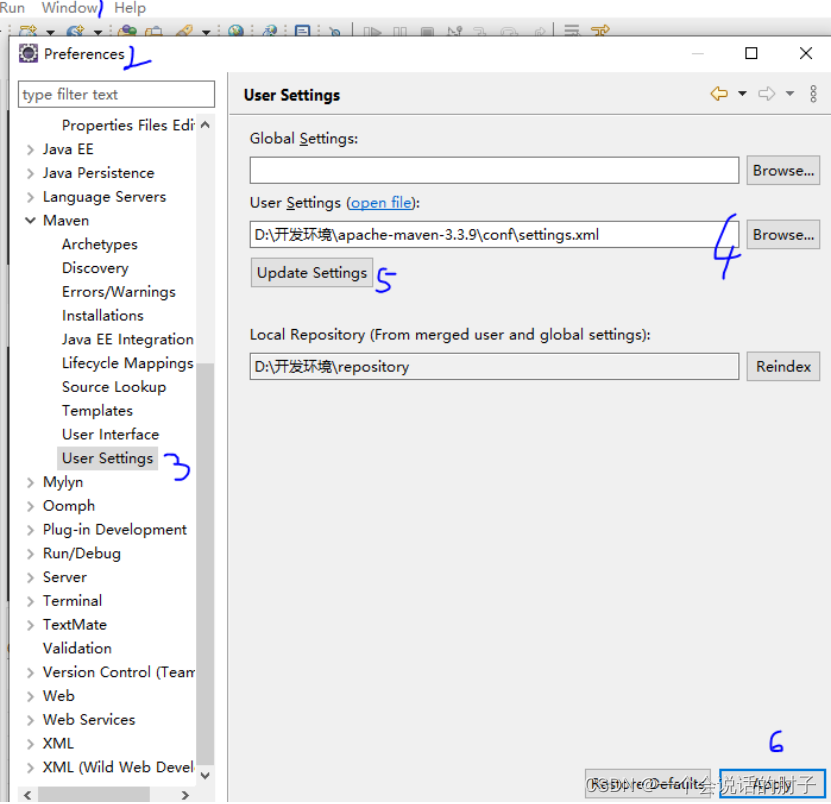The width and height of the screenshot is (831, 804).
Task: Expand the Run/Debug tree node
Action: click(x=30, y=554)
